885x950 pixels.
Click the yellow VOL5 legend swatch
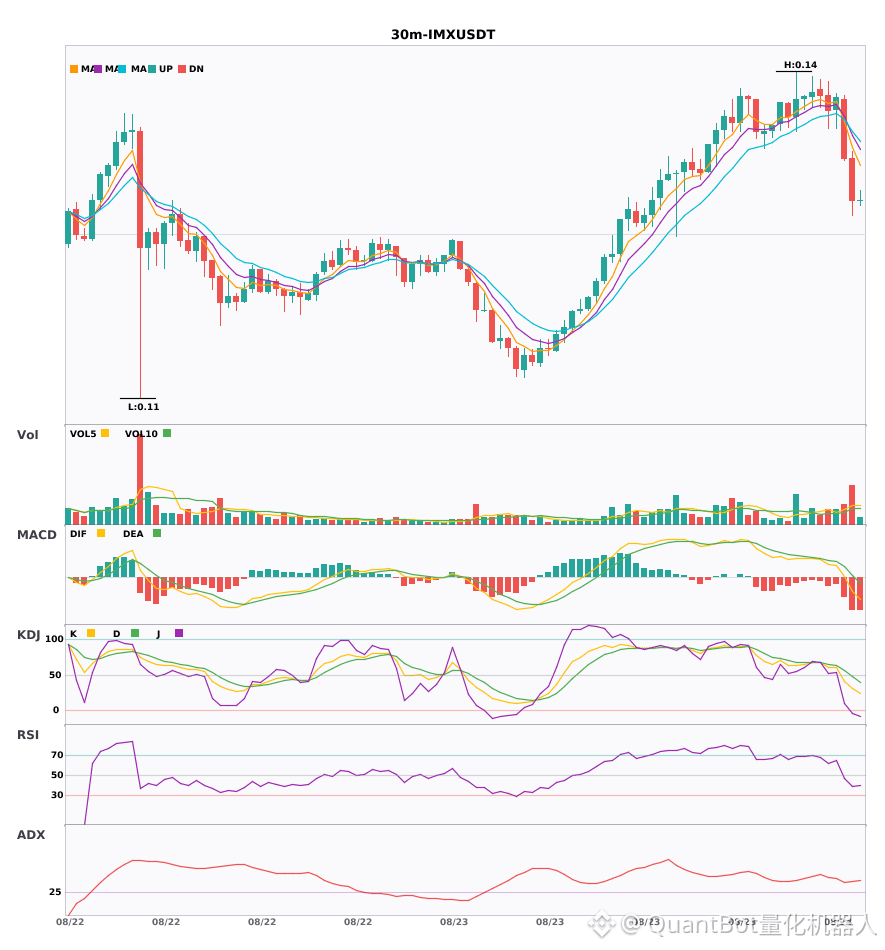tap(105, 433)
